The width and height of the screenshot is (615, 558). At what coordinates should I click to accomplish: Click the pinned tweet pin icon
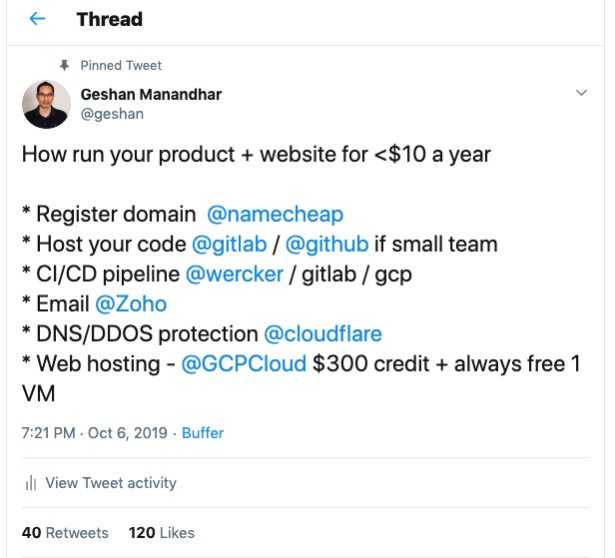[65, 65]
